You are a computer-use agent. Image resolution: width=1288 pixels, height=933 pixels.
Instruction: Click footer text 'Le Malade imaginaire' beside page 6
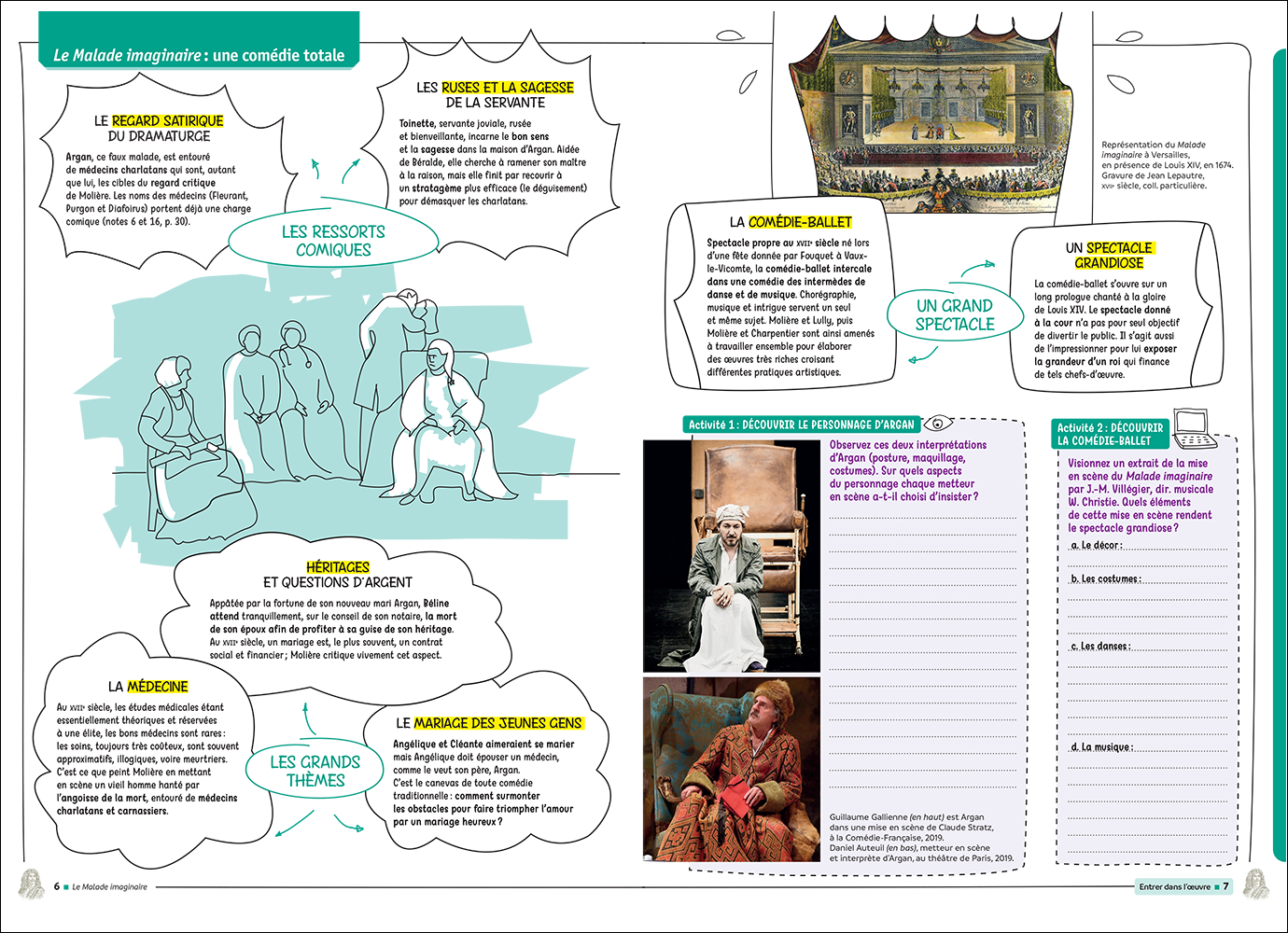110,887
